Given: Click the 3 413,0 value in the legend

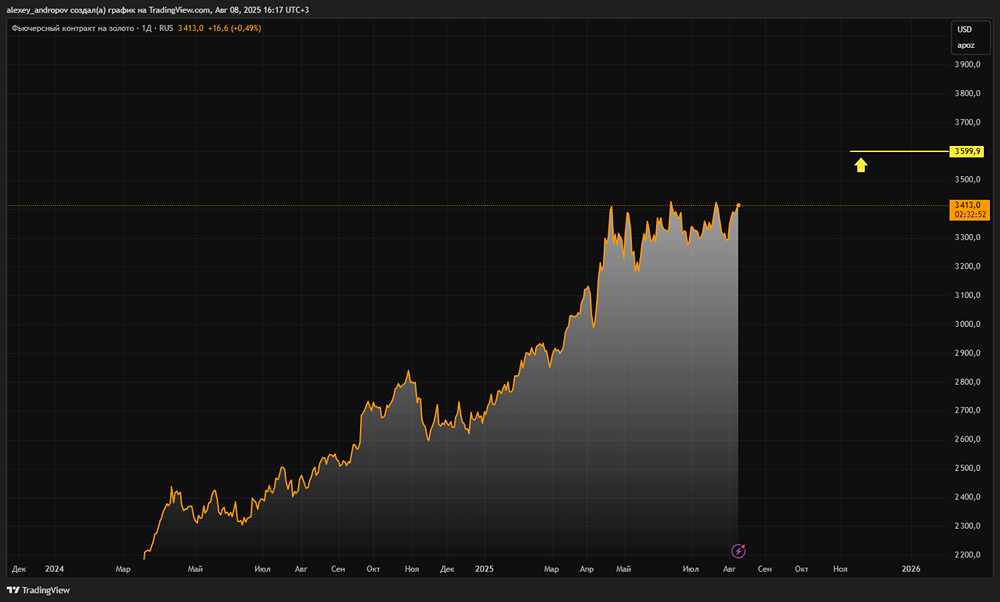Looking at the screenshot, I should (191, 28).
